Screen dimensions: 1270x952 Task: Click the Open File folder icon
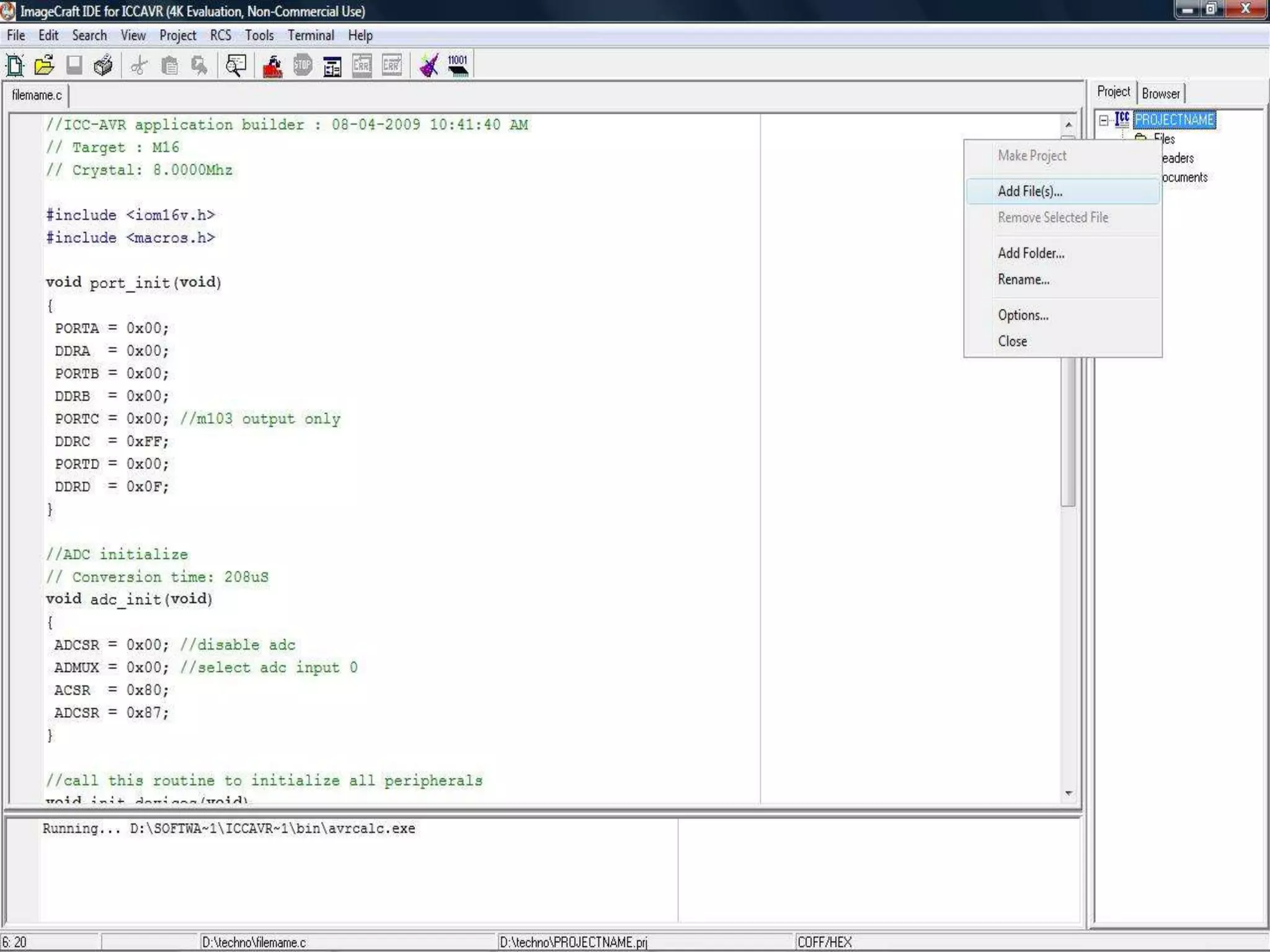click(44, 65)
